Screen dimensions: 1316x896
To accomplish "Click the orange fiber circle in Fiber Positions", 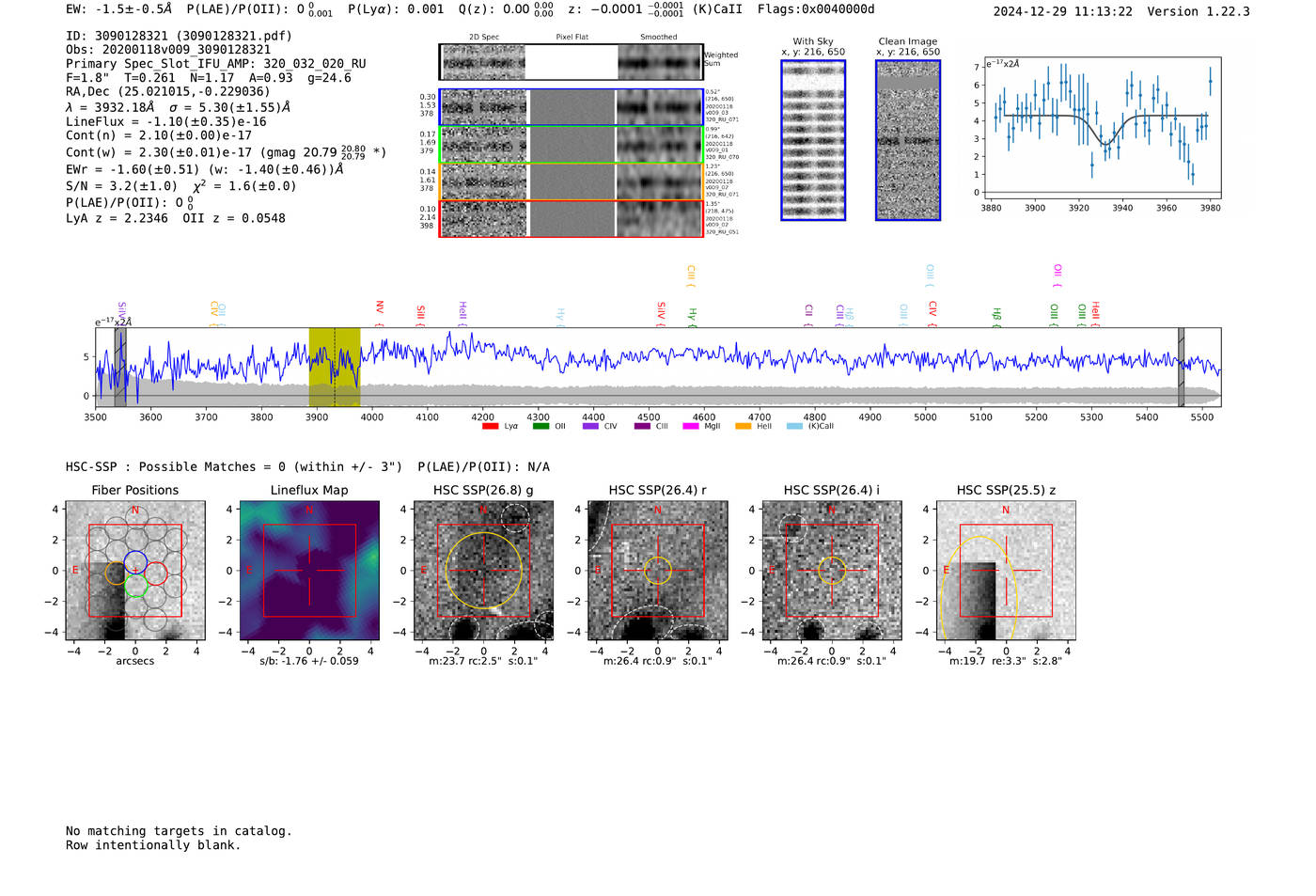I will (115, 574).
